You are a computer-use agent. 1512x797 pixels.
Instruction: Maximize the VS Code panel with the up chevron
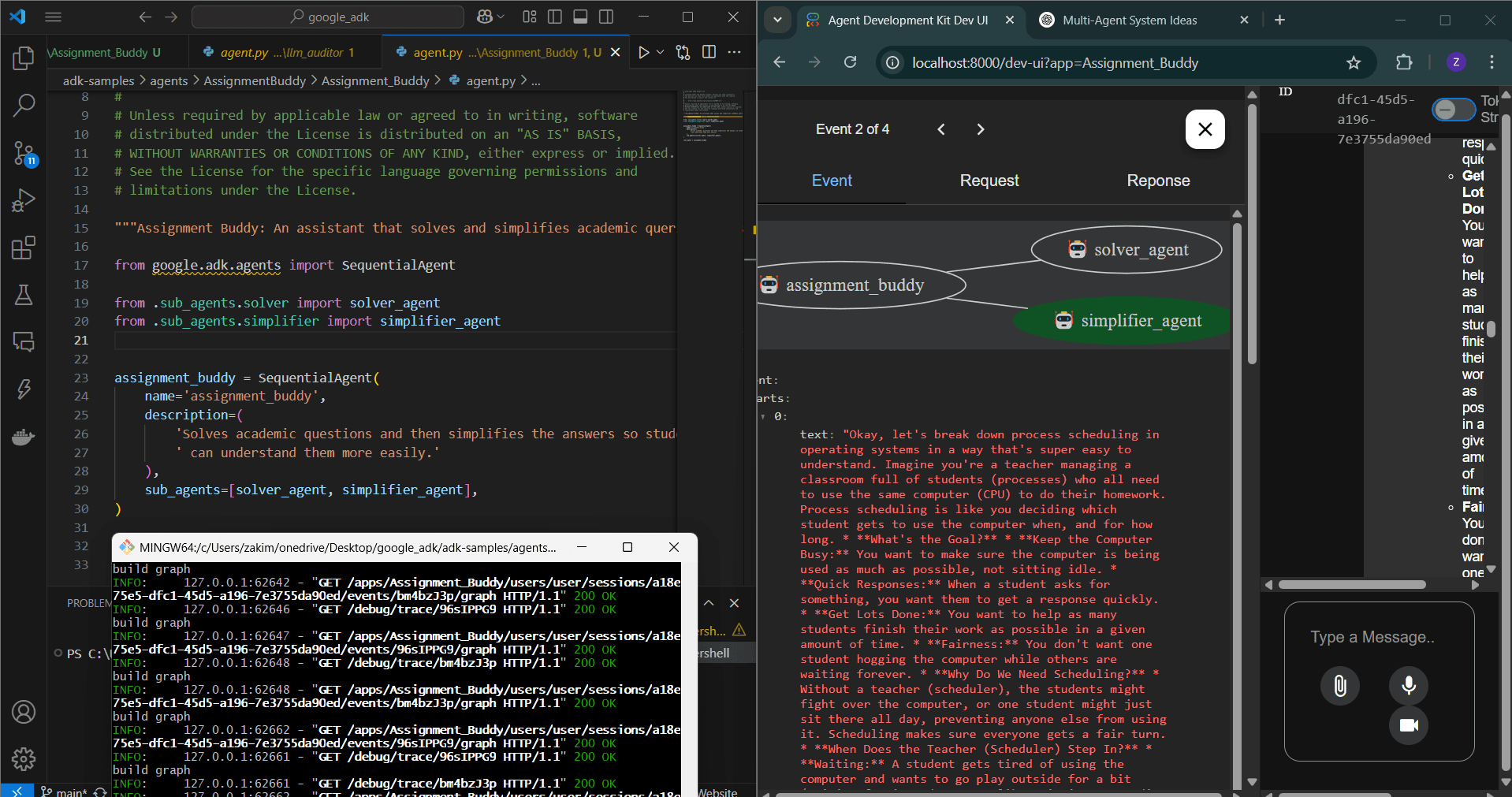709,603
